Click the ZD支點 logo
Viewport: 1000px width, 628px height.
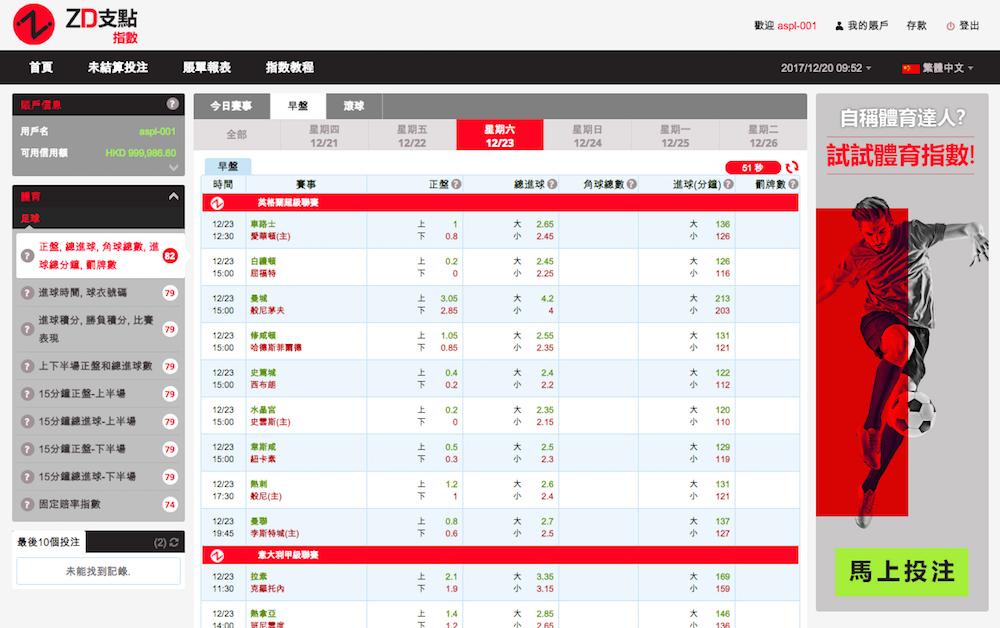click(76, 25)
